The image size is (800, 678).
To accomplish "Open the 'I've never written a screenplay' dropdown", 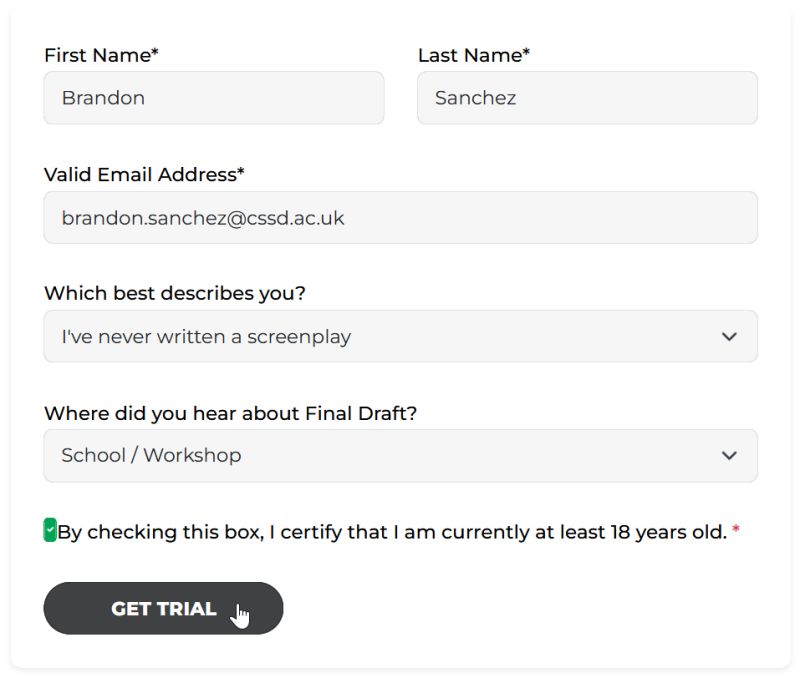I will click(401, 336).
